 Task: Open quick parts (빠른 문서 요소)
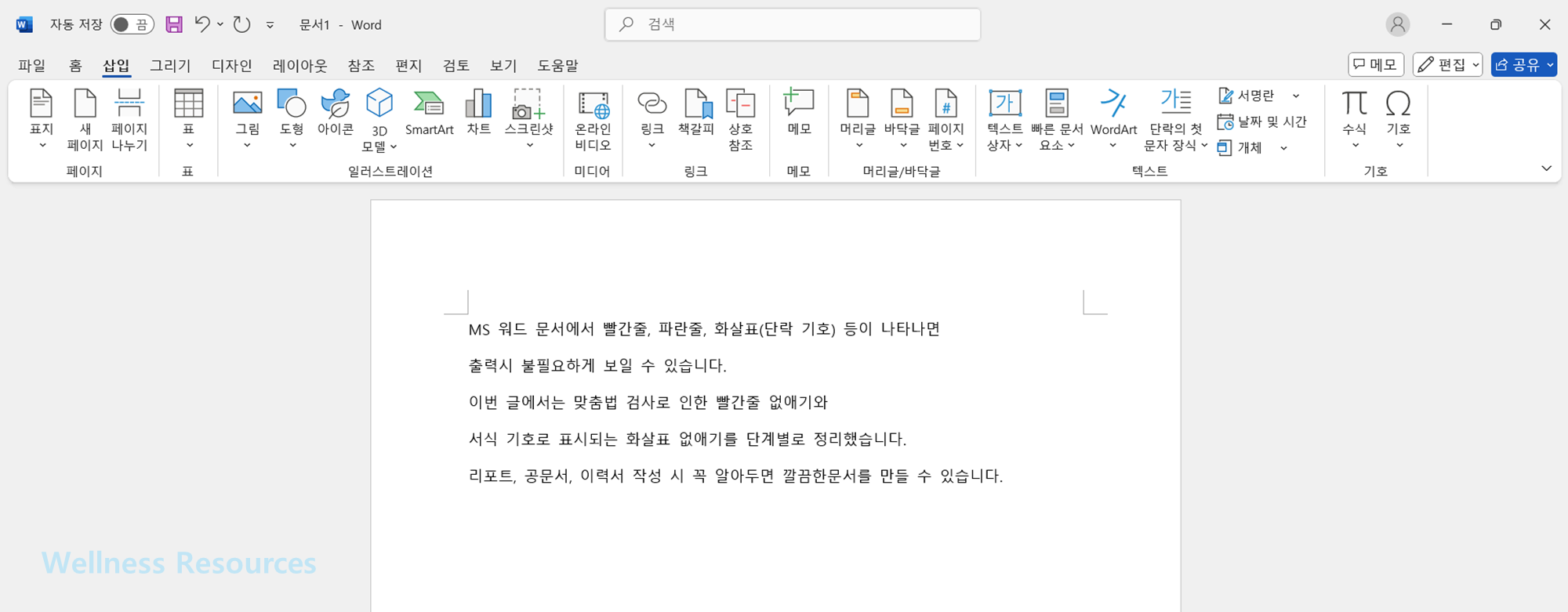(x=1057, y=119)
